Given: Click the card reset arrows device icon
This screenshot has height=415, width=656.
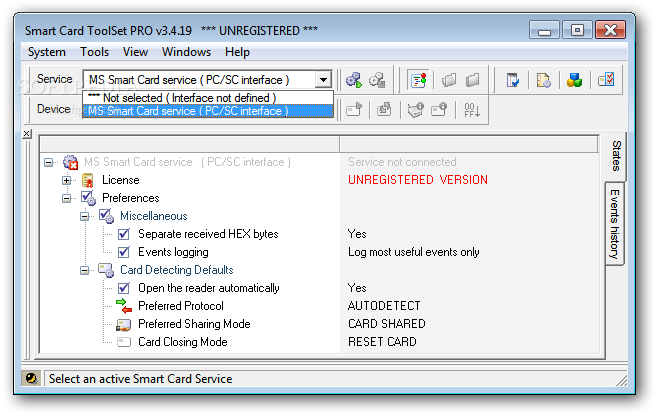Looking at the screenshot, I should pyautogui.click(x=384, y=110).
